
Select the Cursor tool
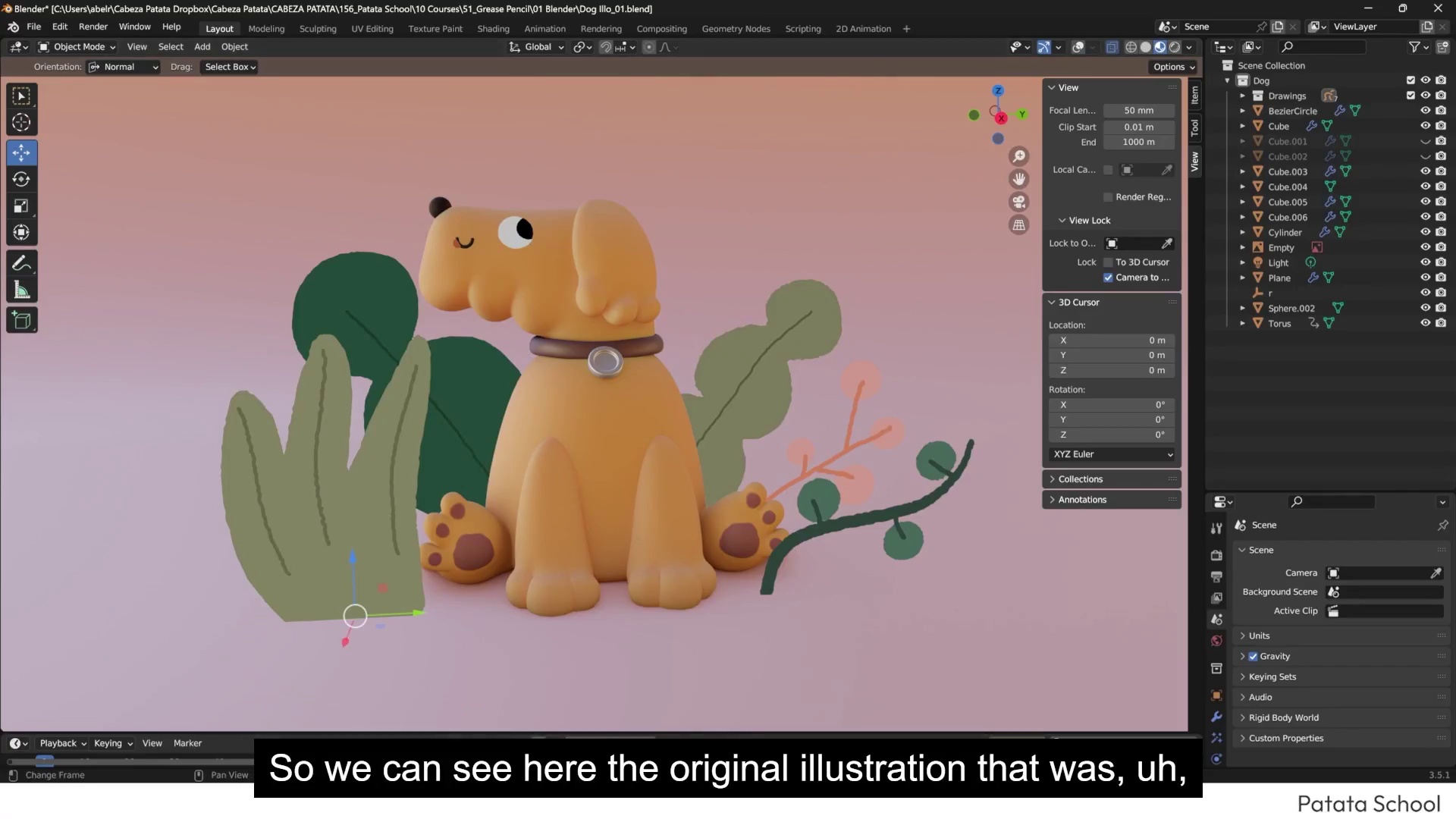point(21,123)
